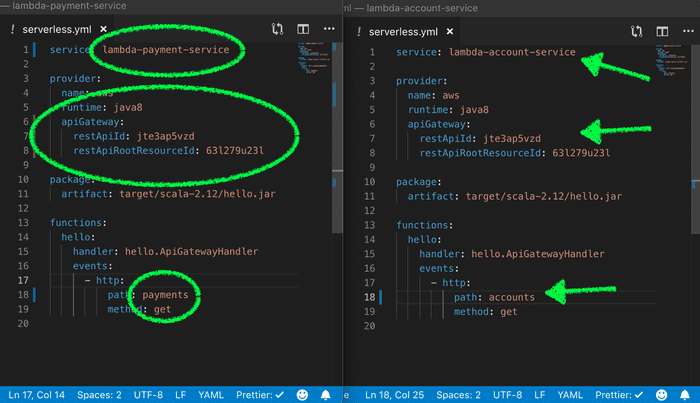Click 'restApiRootResourceId' line in account-service editor
The image size is (700, 403).
tap(515, 153)
